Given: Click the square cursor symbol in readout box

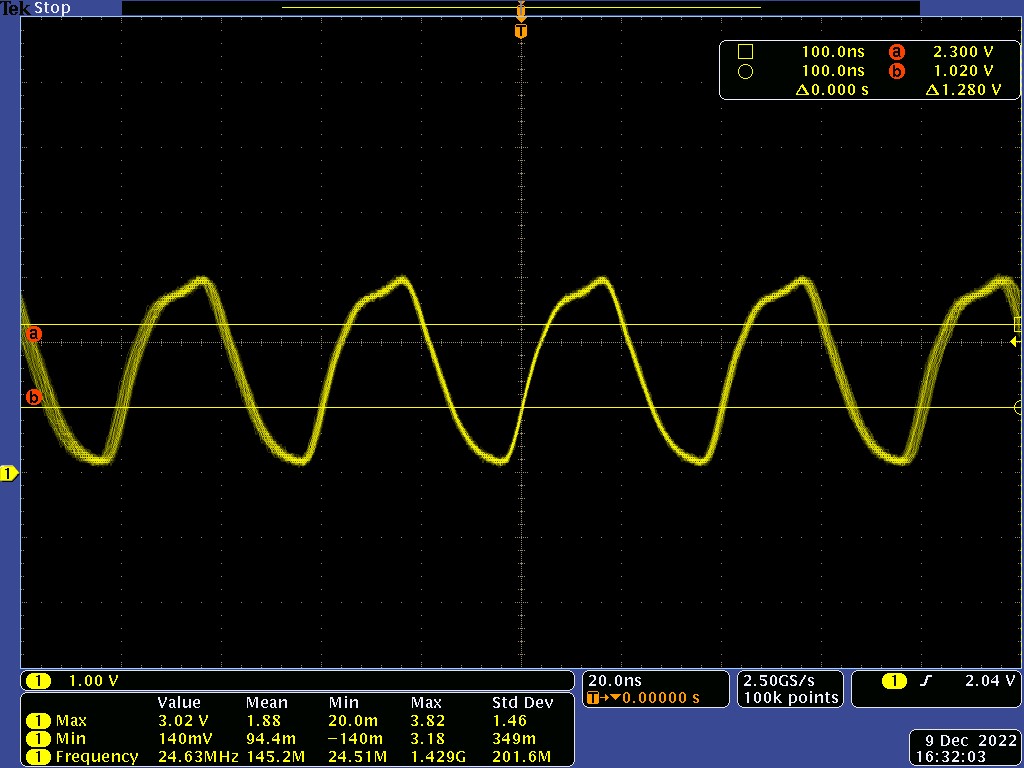Looking at the screenshot, I should (x=745, y=52).
